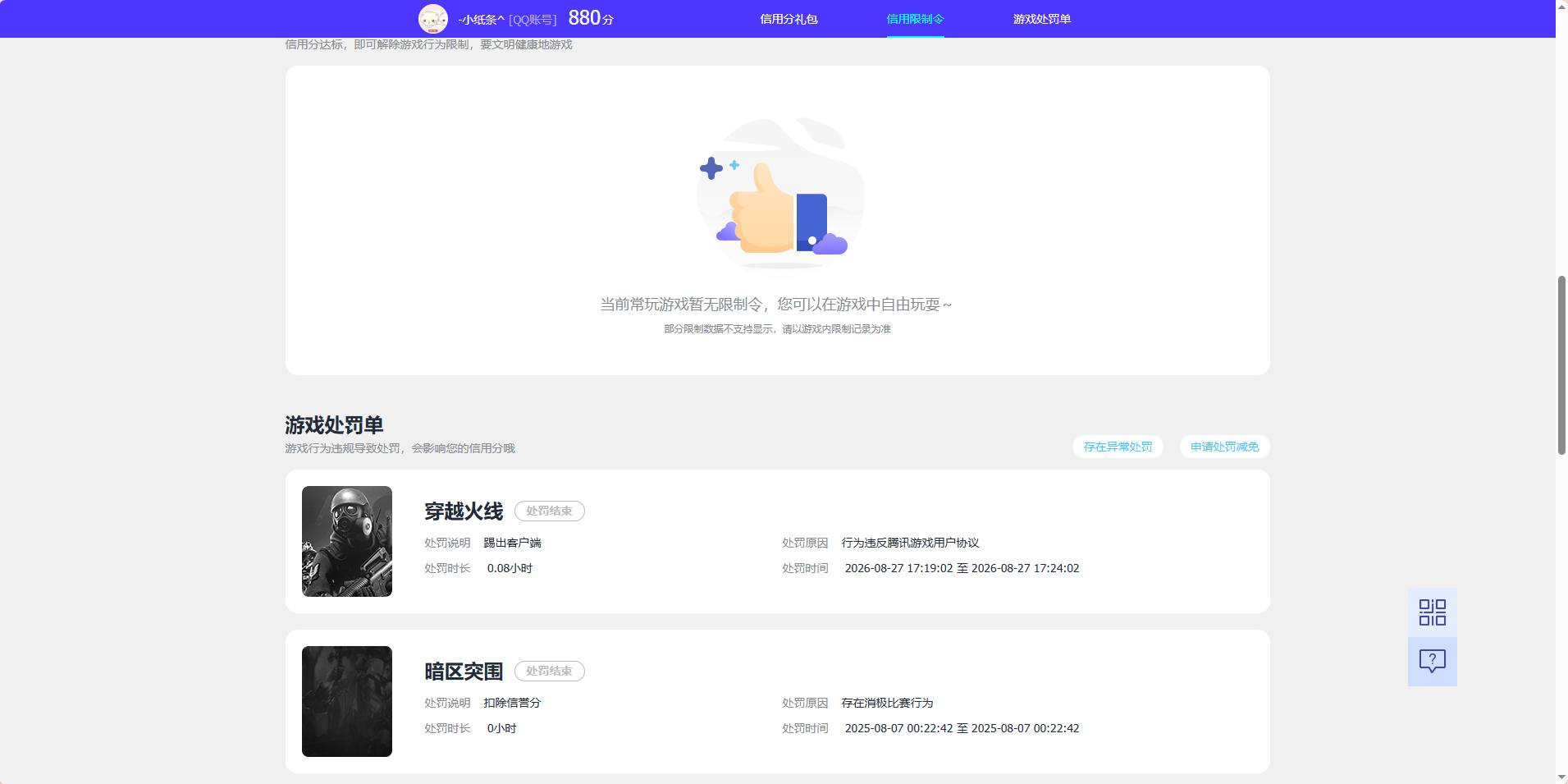
Task: Click the 穿越火线 game title
Action: click(x=464, y=511)
